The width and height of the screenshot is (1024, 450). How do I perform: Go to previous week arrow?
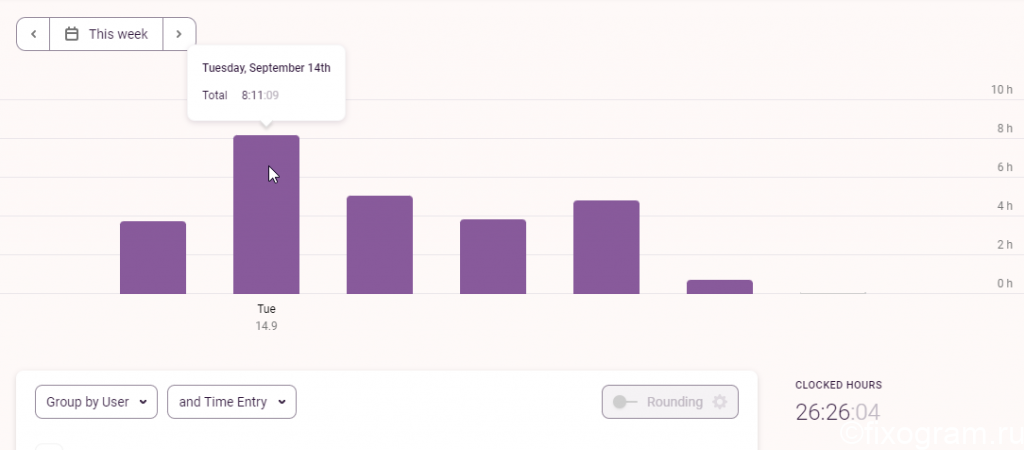coord(33,34)
